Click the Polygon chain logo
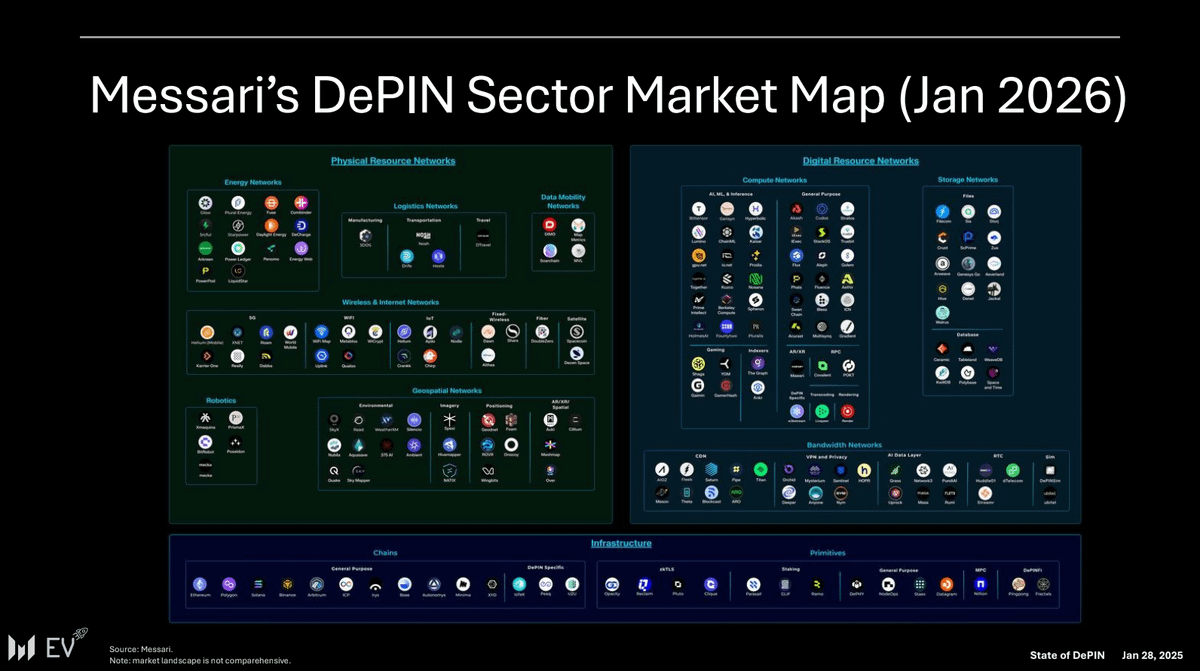This screenshot has width=1200, height=671. 228,584
